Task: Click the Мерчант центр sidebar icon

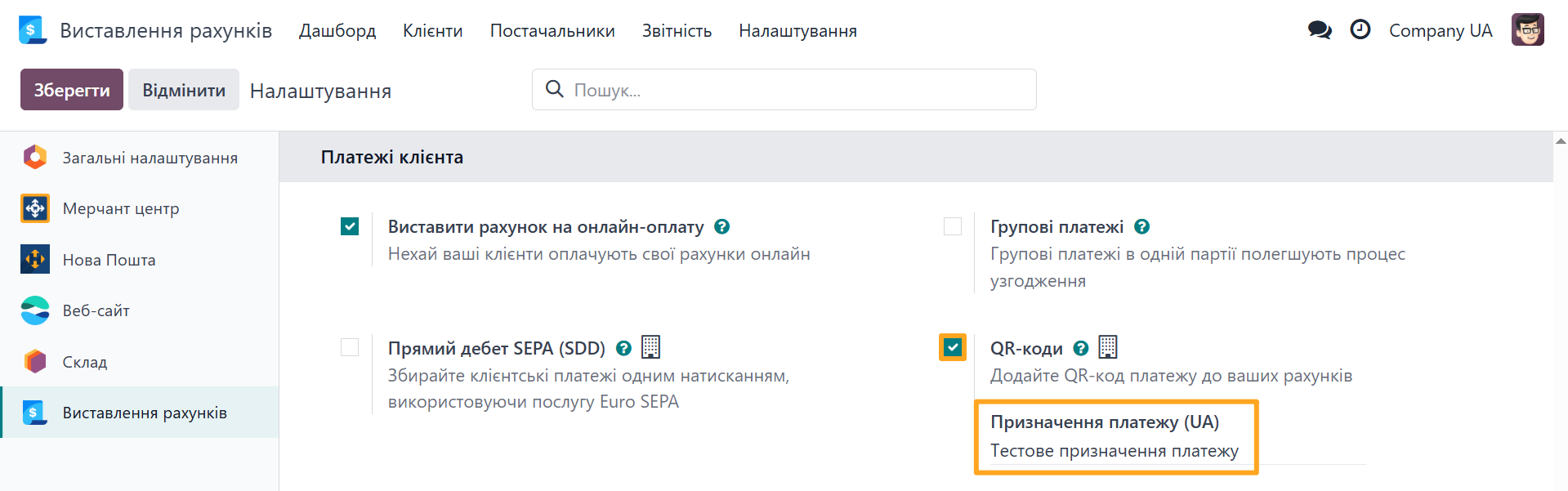Action: coord(35,208)
